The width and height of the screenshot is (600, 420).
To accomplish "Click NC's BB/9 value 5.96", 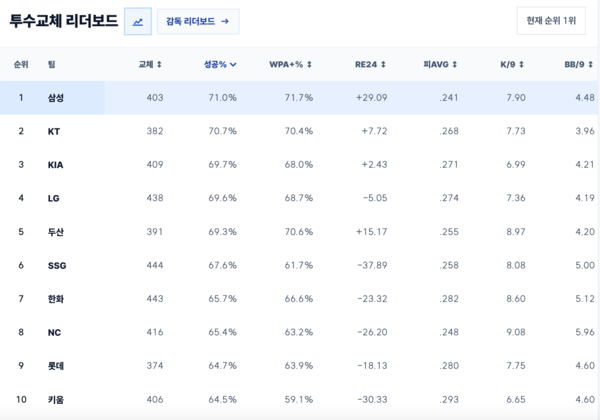I will click(585, 332).
